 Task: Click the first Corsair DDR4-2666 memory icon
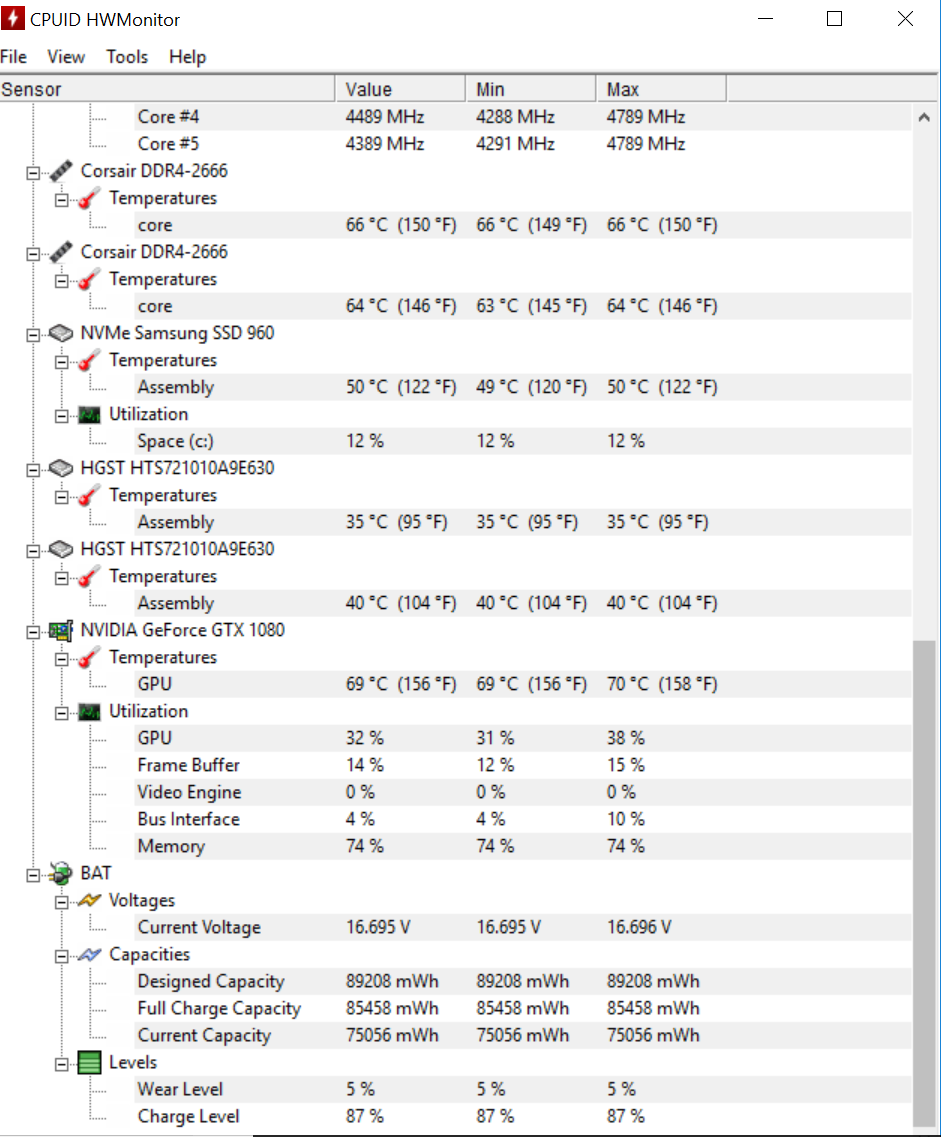(x=61, y=171)
